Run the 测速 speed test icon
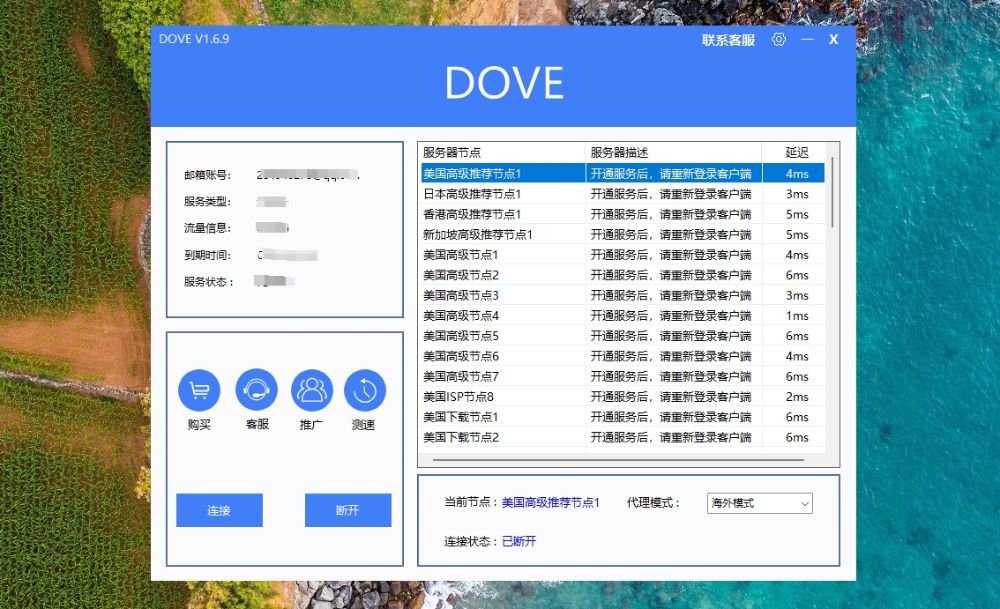 (x=365, y=390)
